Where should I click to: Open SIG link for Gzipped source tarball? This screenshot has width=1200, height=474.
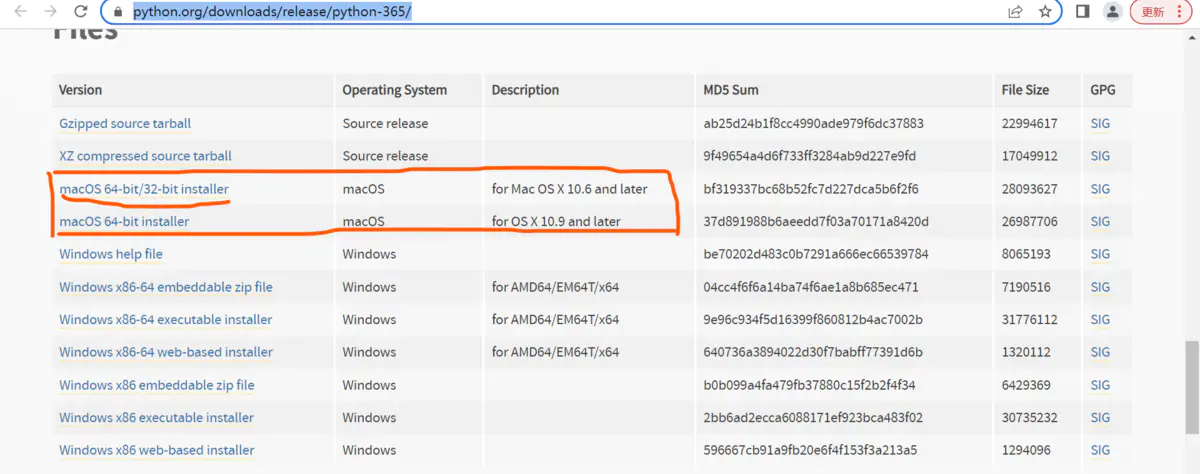pyautogui.click(x=1100, y=124)
